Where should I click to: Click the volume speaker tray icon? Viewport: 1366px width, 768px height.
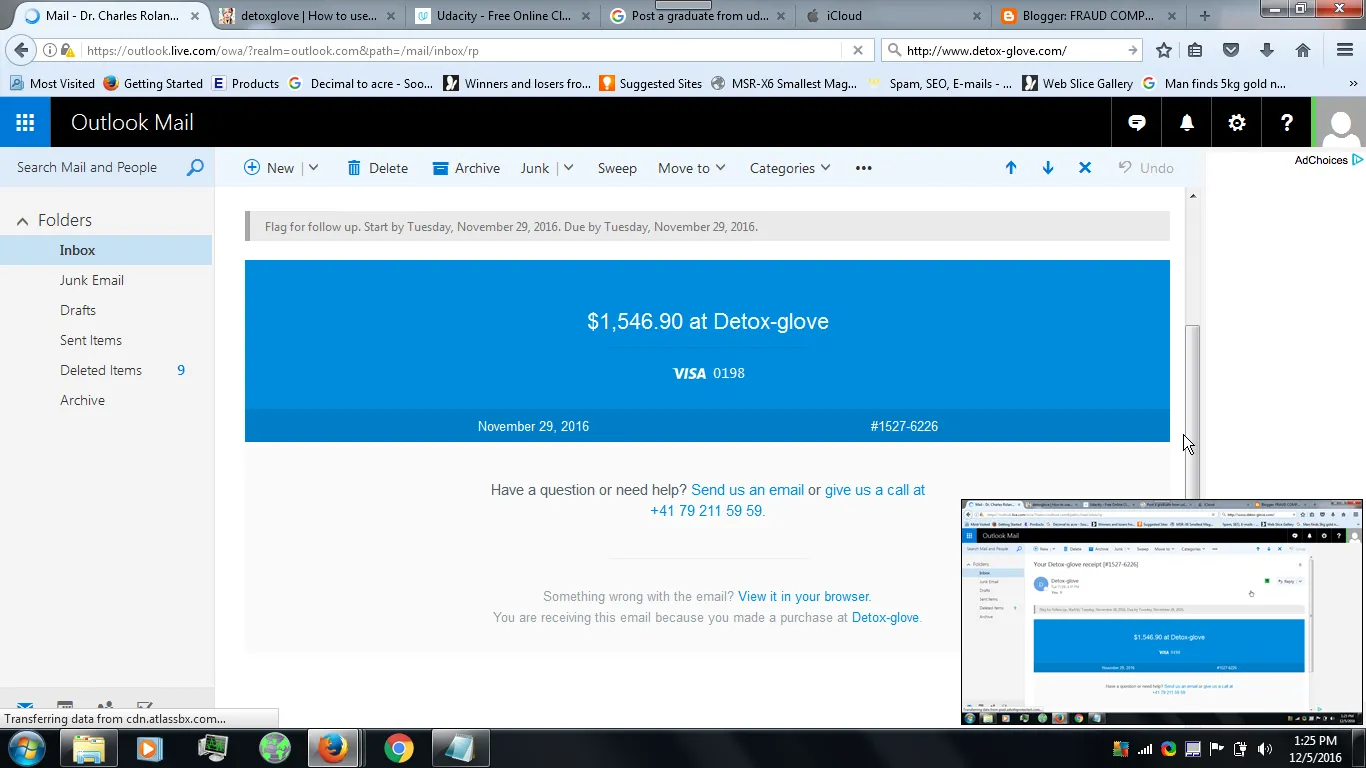1265,749
